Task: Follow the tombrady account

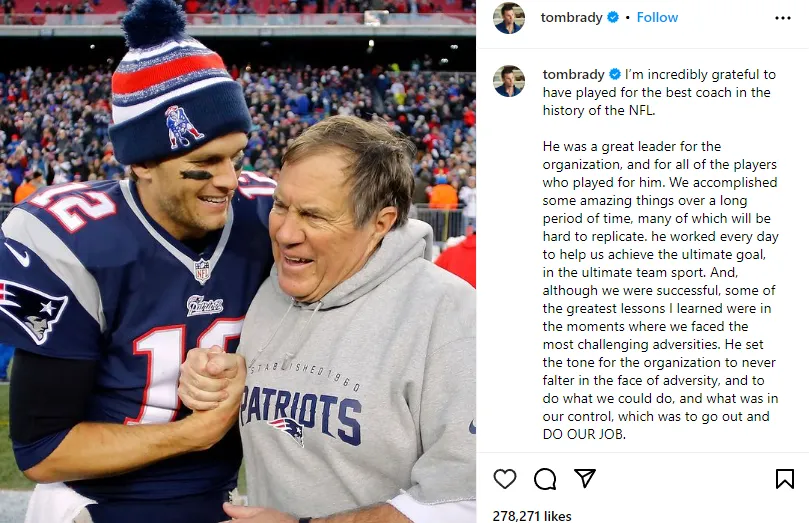Action: [657, 18]
